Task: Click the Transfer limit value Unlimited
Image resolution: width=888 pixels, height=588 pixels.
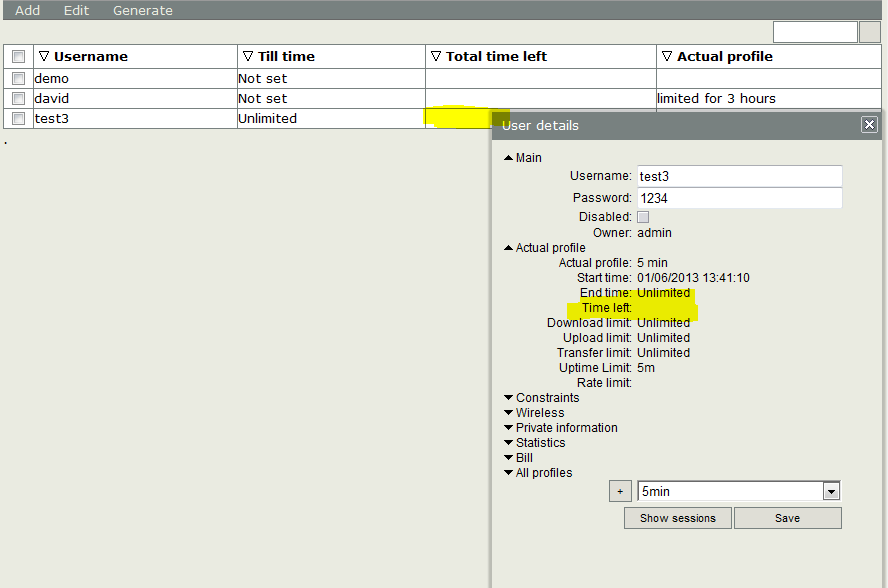Action: click(663, 353)
